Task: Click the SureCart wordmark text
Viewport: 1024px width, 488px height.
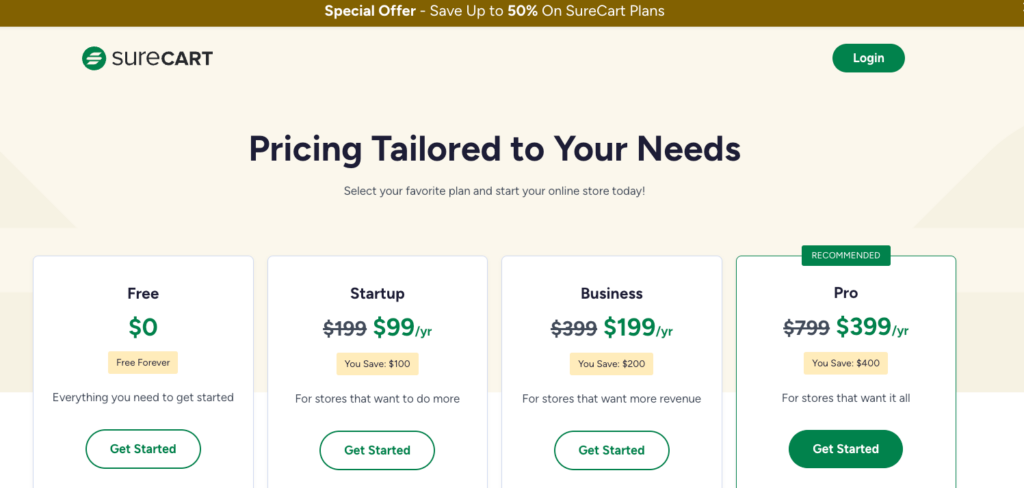Action: (163, 59)
